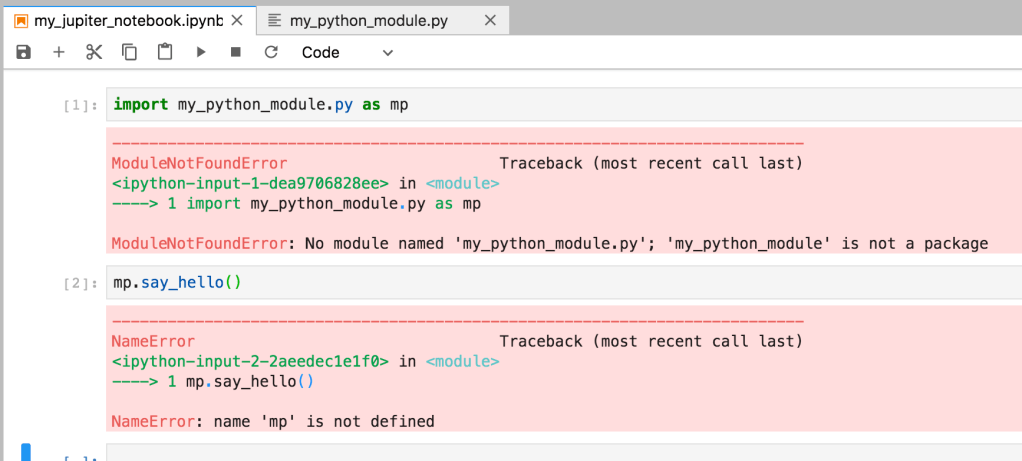Save the notebook with the floppy disk icon

click(x=23, y=52)
